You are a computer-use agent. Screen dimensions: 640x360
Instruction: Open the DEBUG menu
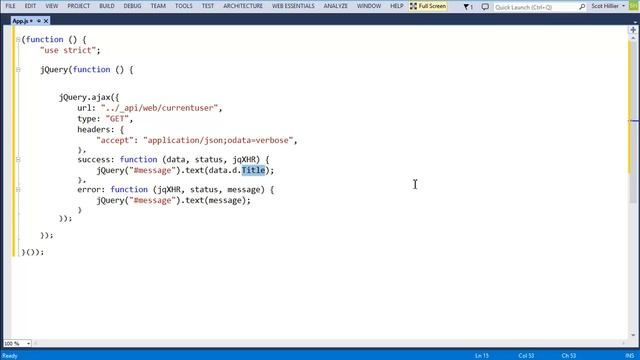coord(132,6)
